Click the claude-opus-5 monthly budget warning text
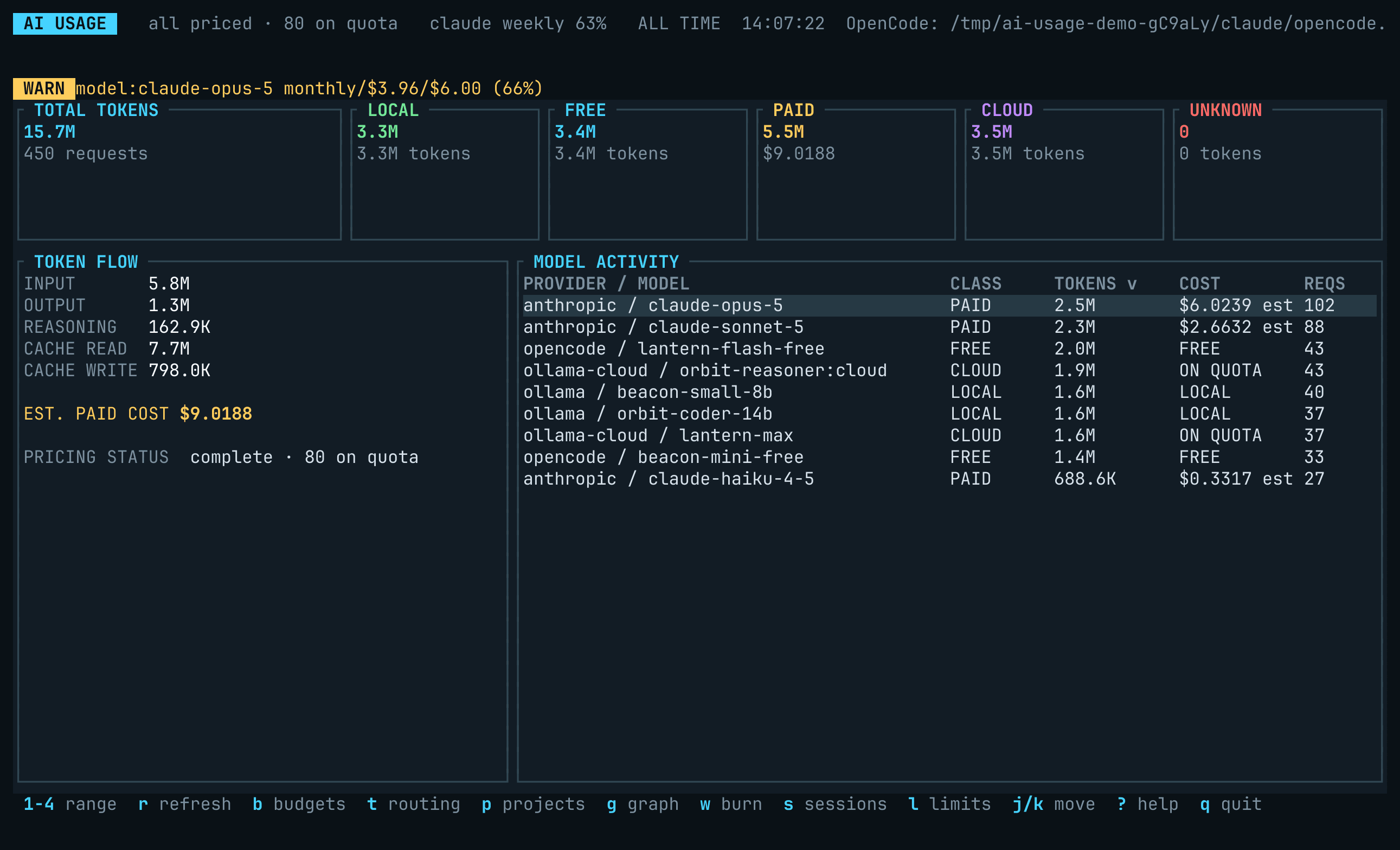Image resolution: width=1400 pixels, height=850 pixels. 309,89
